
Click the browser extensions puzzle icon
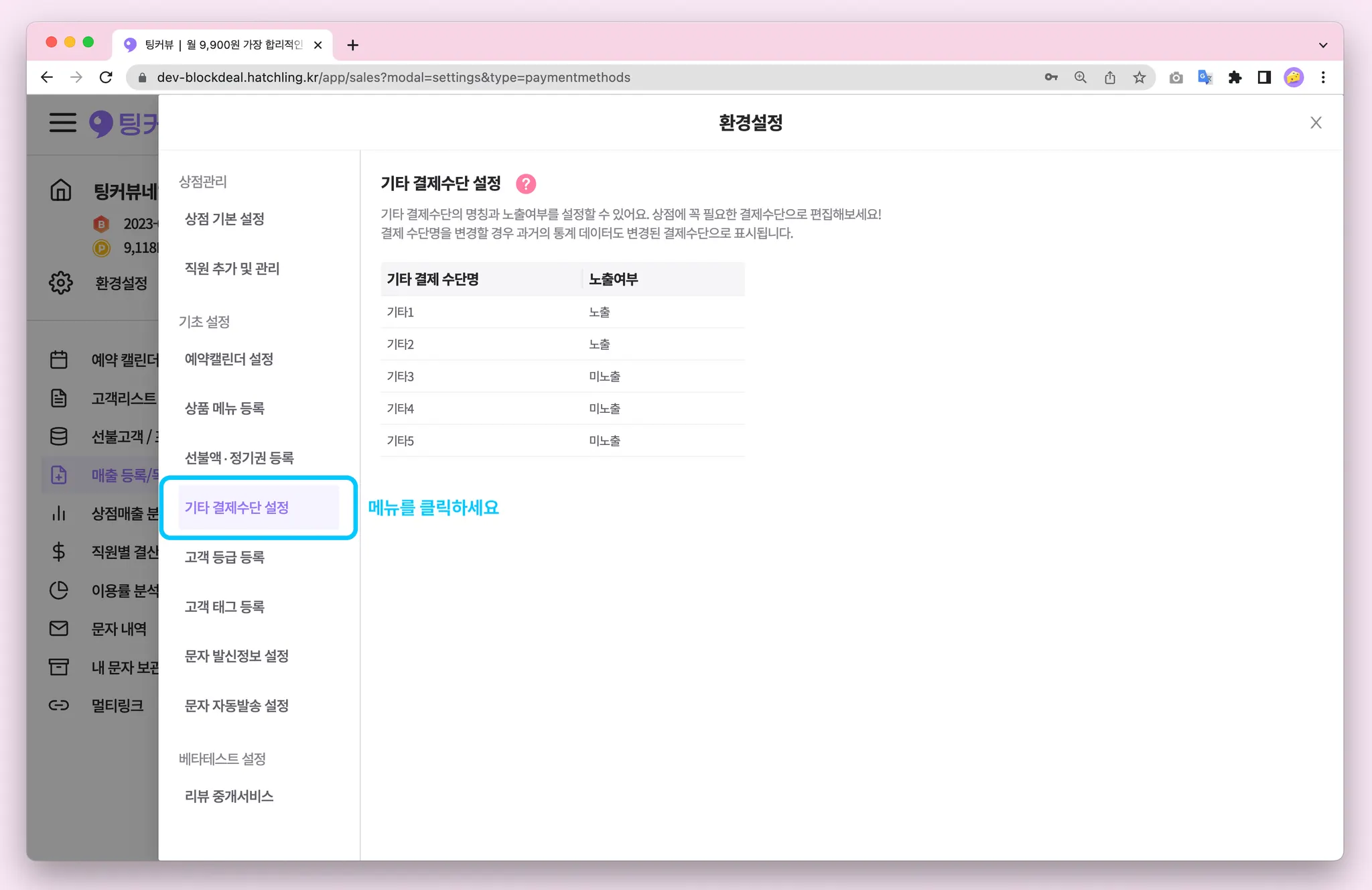[x=1235, y=78]
